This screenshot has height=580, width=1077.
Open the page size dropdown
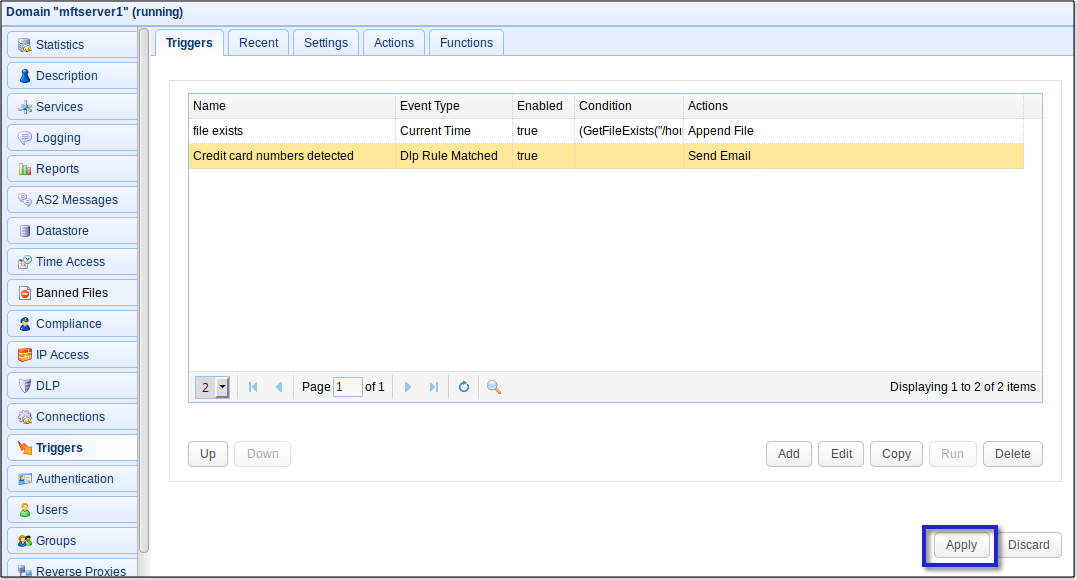pyautogui.click(x=222, y=387)
